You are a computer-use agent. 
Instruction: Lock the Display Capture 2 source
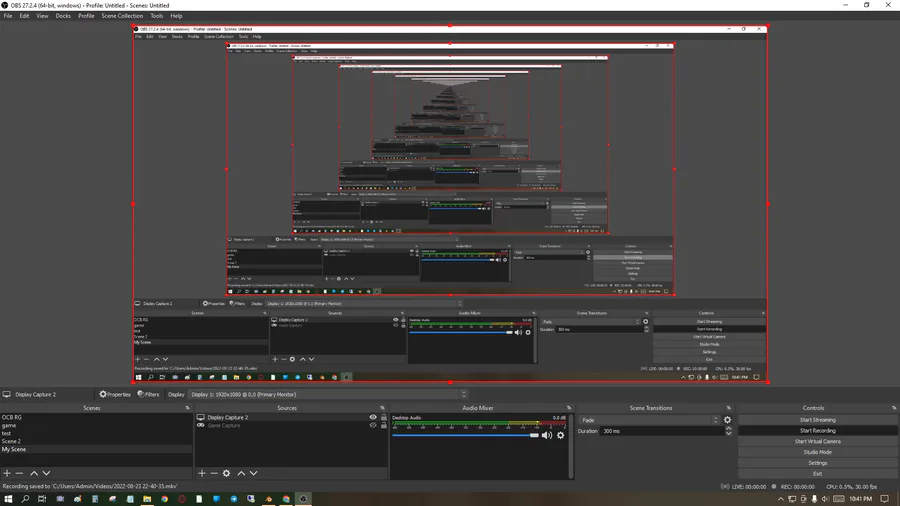coord(384,418)
